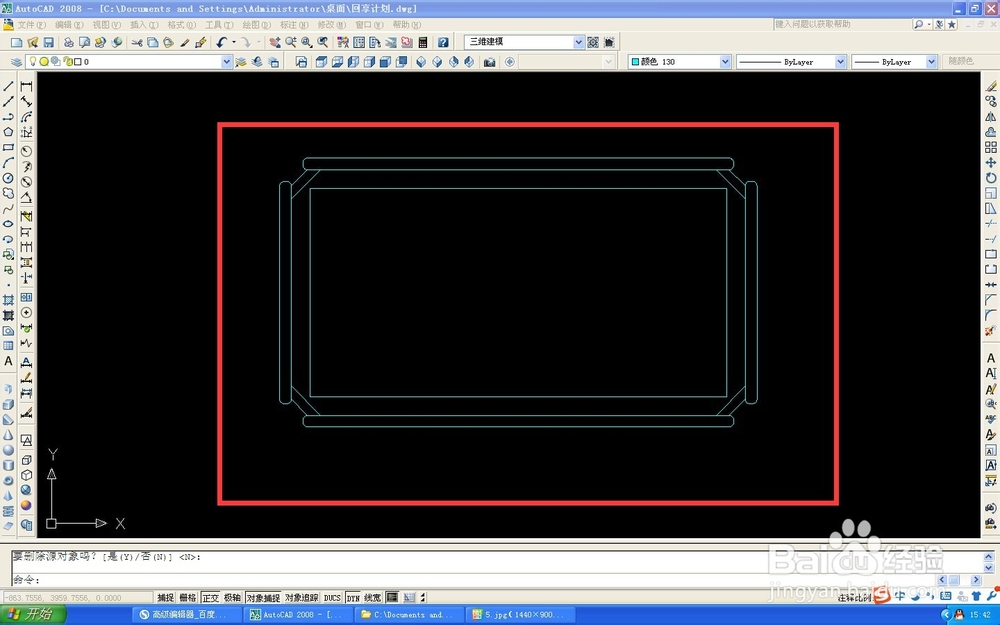Image resolution: width=1000 pixels, height=625 pixels.
Task: Click the command window scroll-down arrow
Action: tap(989, 568)
